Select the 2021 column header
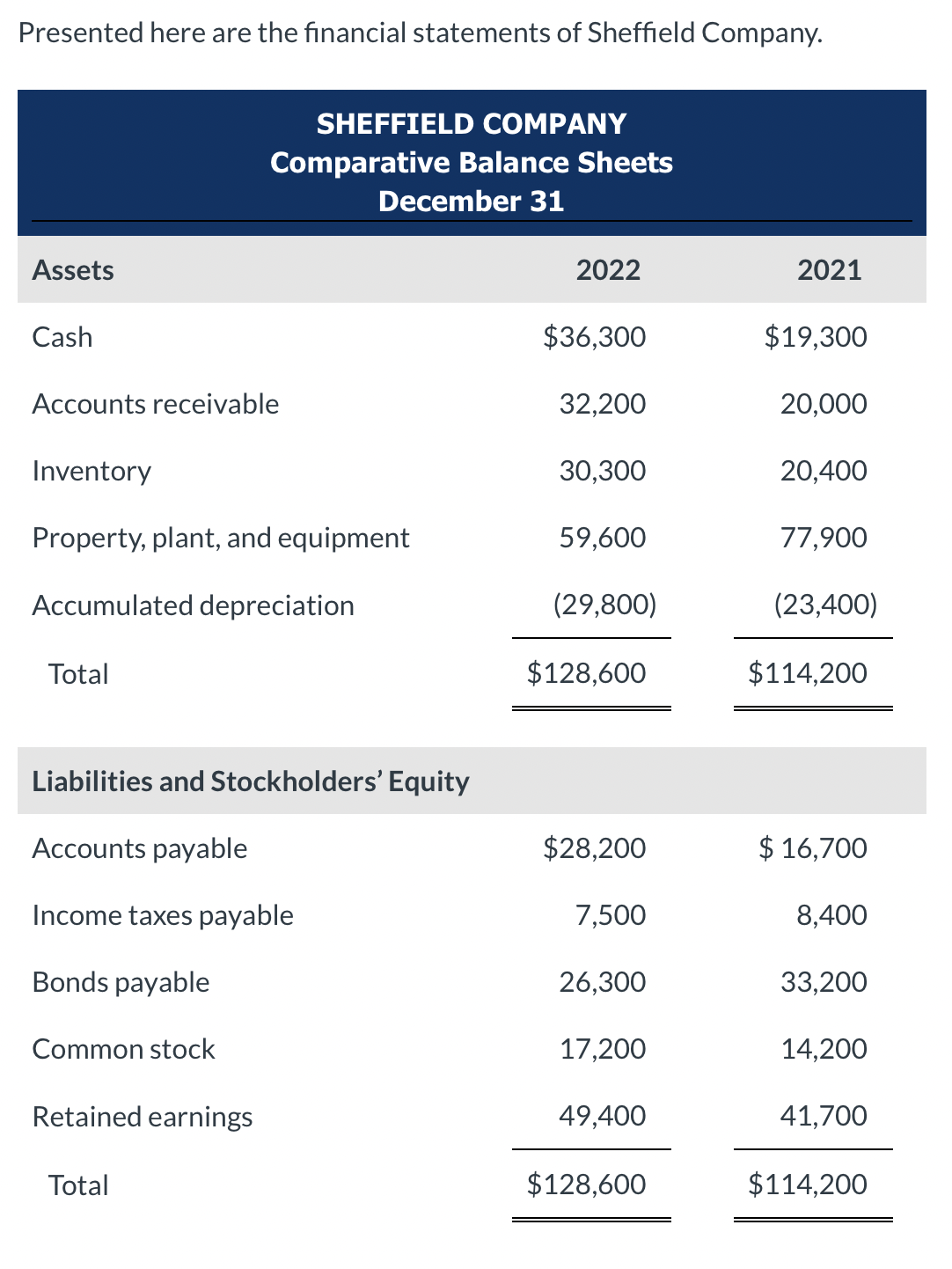Image resolution: width=952 pixels, height=1269 pixels. pyautogui.click(x=830, y=269)
